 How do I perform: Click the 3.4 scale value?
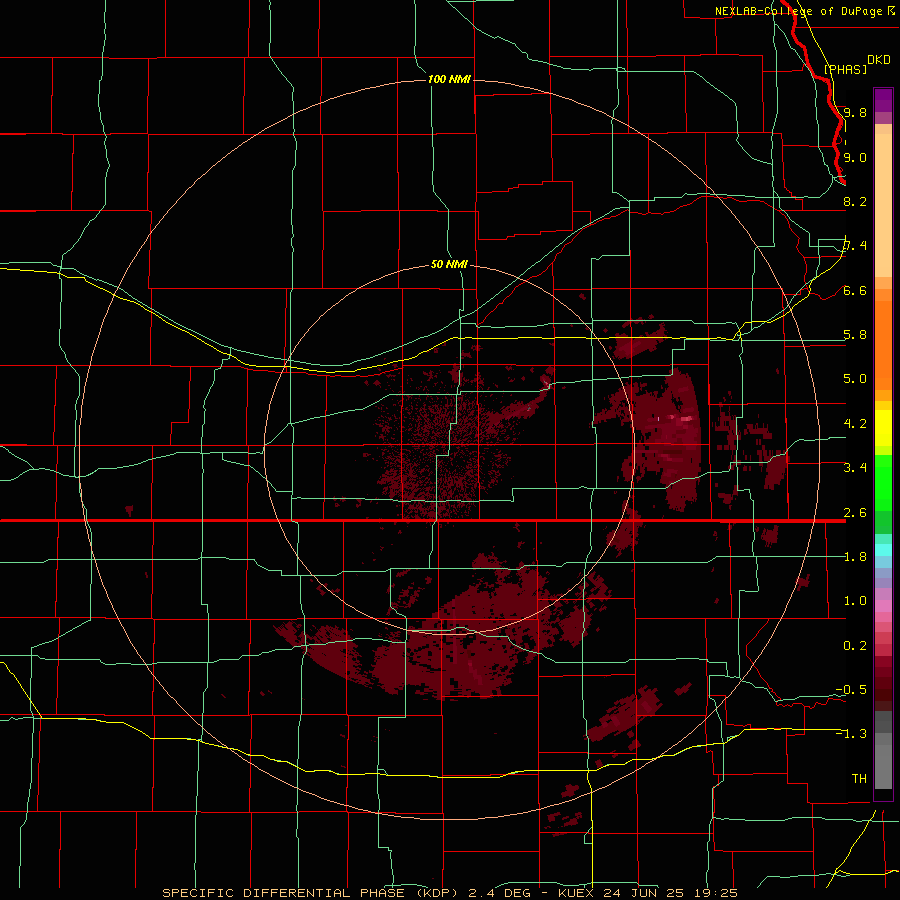click(x=855, y=468)
